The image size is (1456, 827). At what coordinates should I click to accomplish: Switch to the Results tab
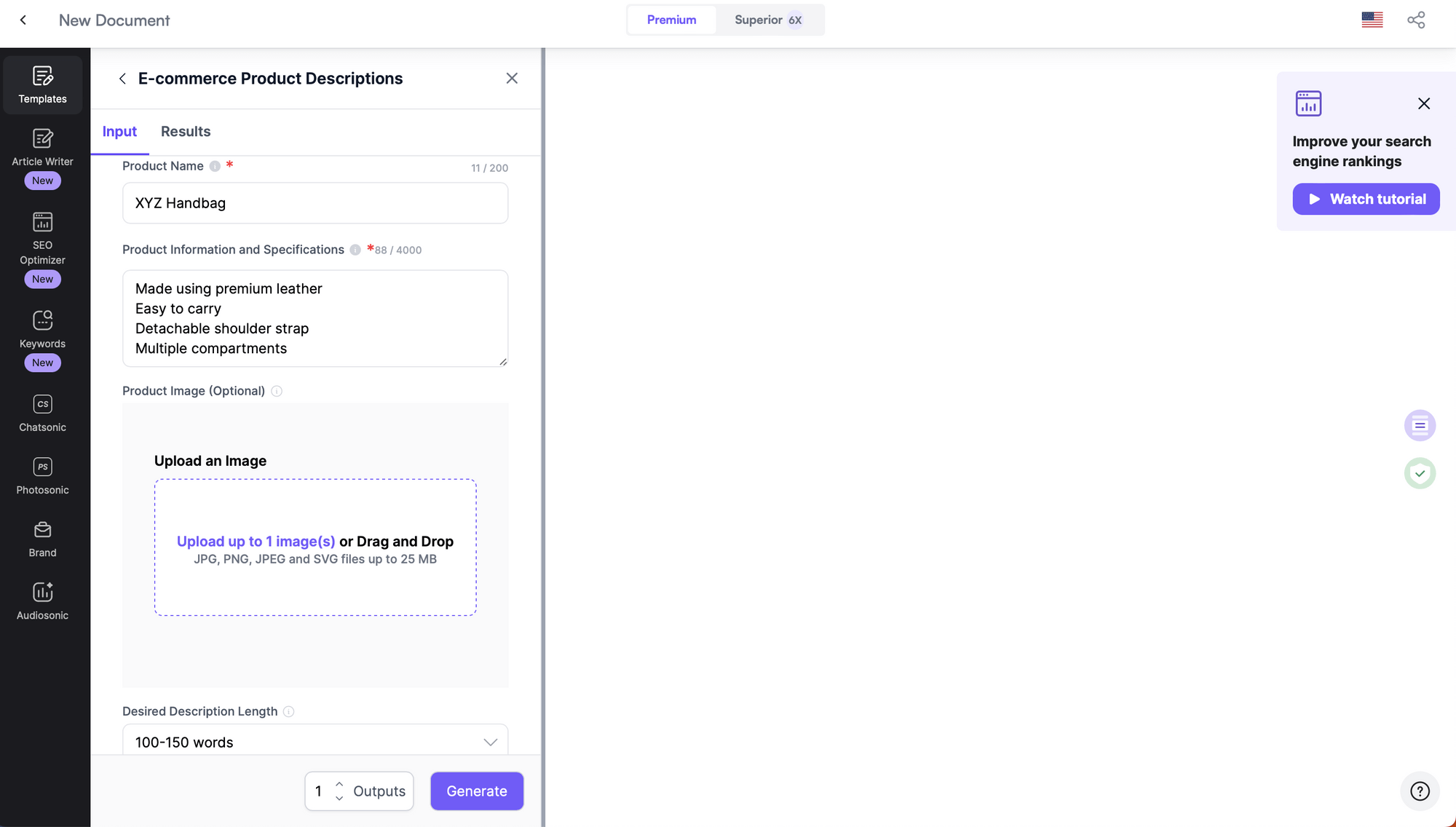pos(185,131)
